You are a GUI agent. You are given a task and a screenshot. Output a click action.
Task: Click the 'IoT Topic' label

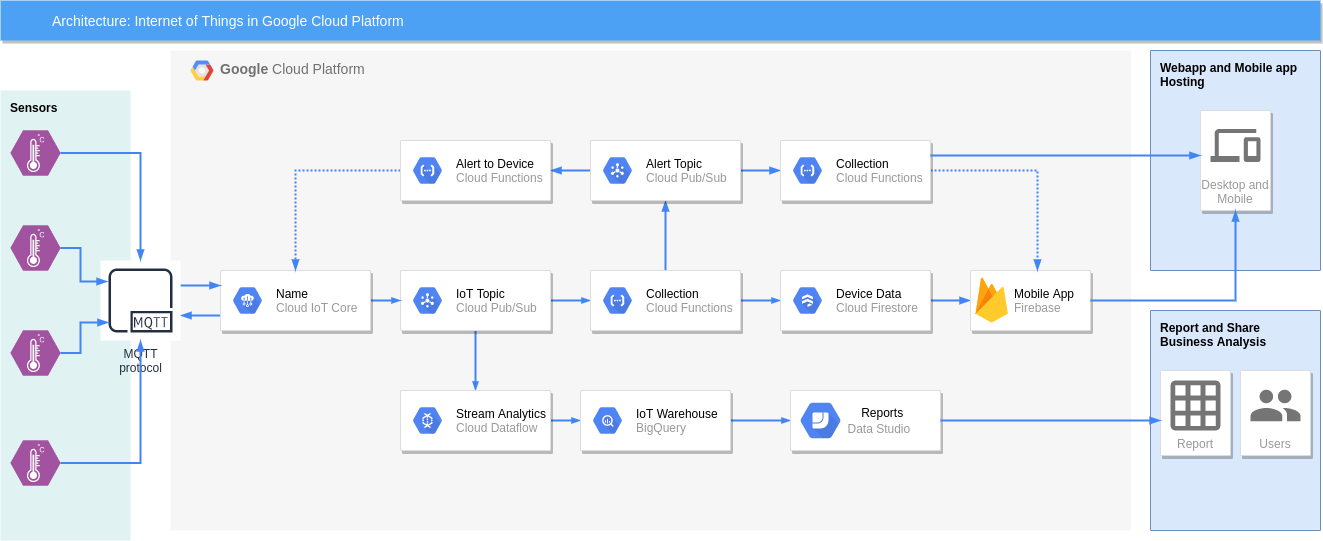tap(480, 294)
